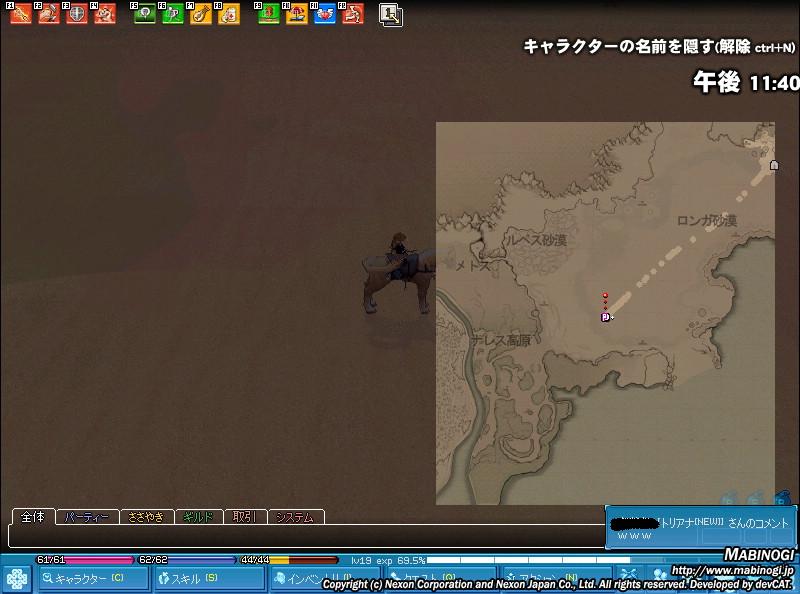The height and width of the screenshot is (594, 800).
Task: Select the ルベス砂漠 label on map
Action: pos(536,239)
